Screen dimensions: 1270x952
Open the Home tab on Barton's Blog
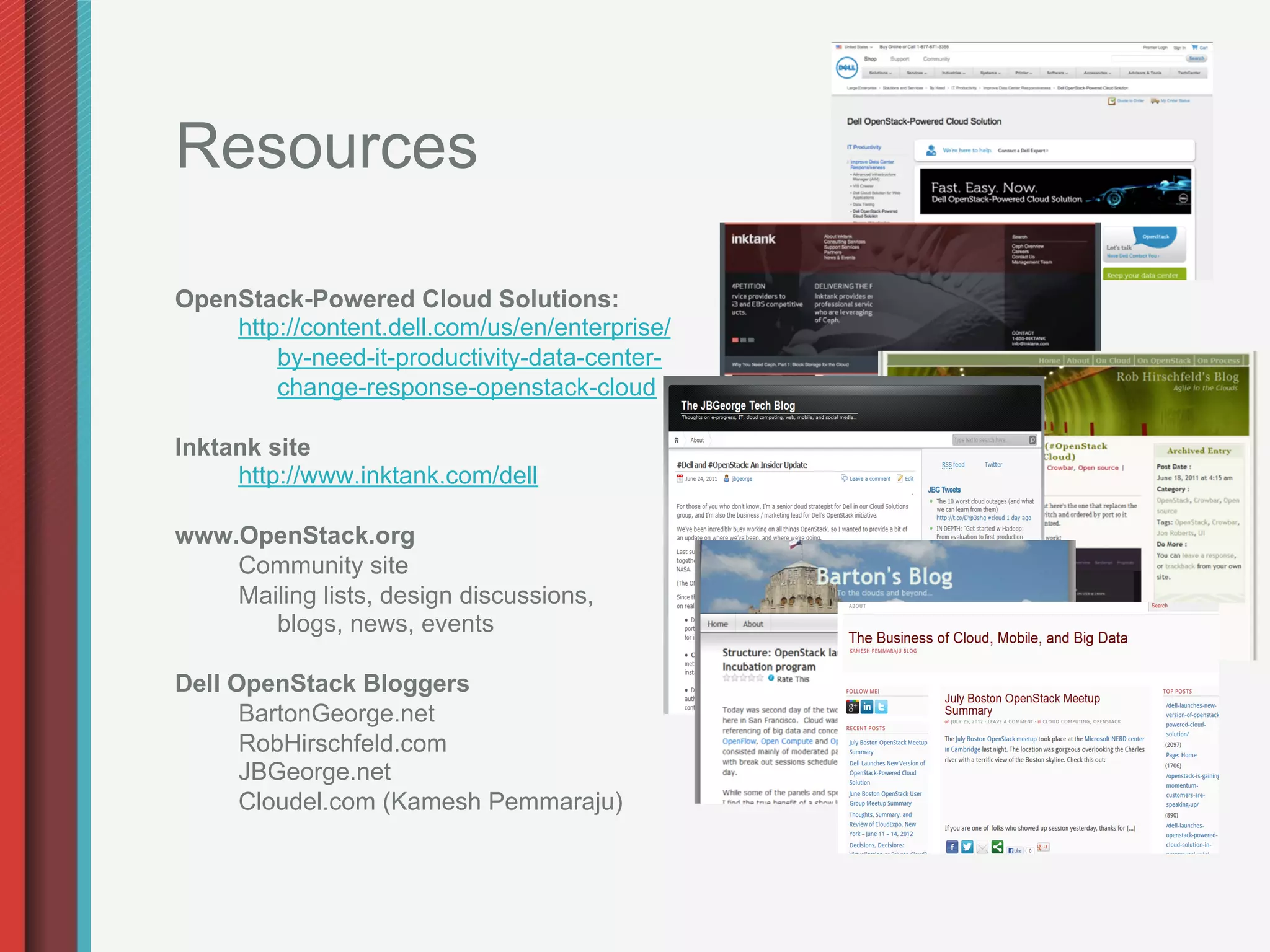(x=717, y=624)
